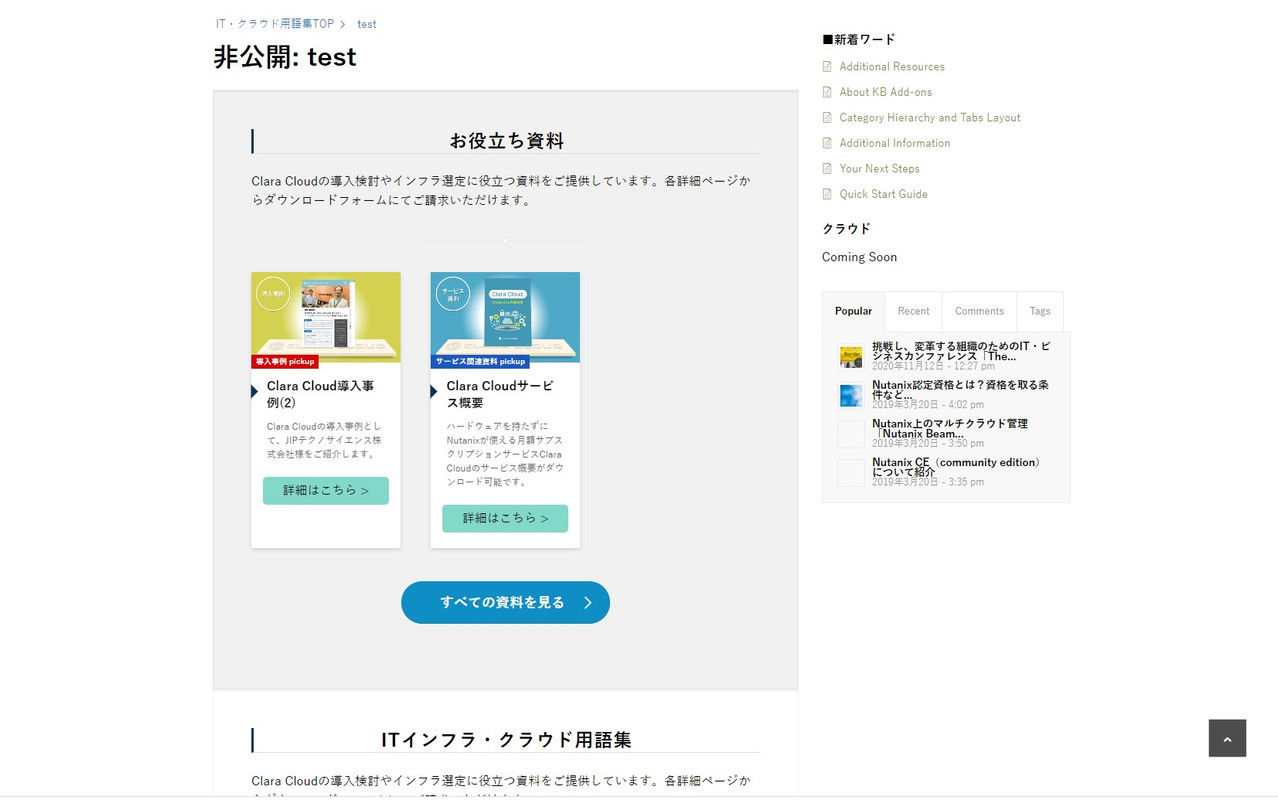
Task: Open the About KB Add-ons link
Action: tap(886, 92)
